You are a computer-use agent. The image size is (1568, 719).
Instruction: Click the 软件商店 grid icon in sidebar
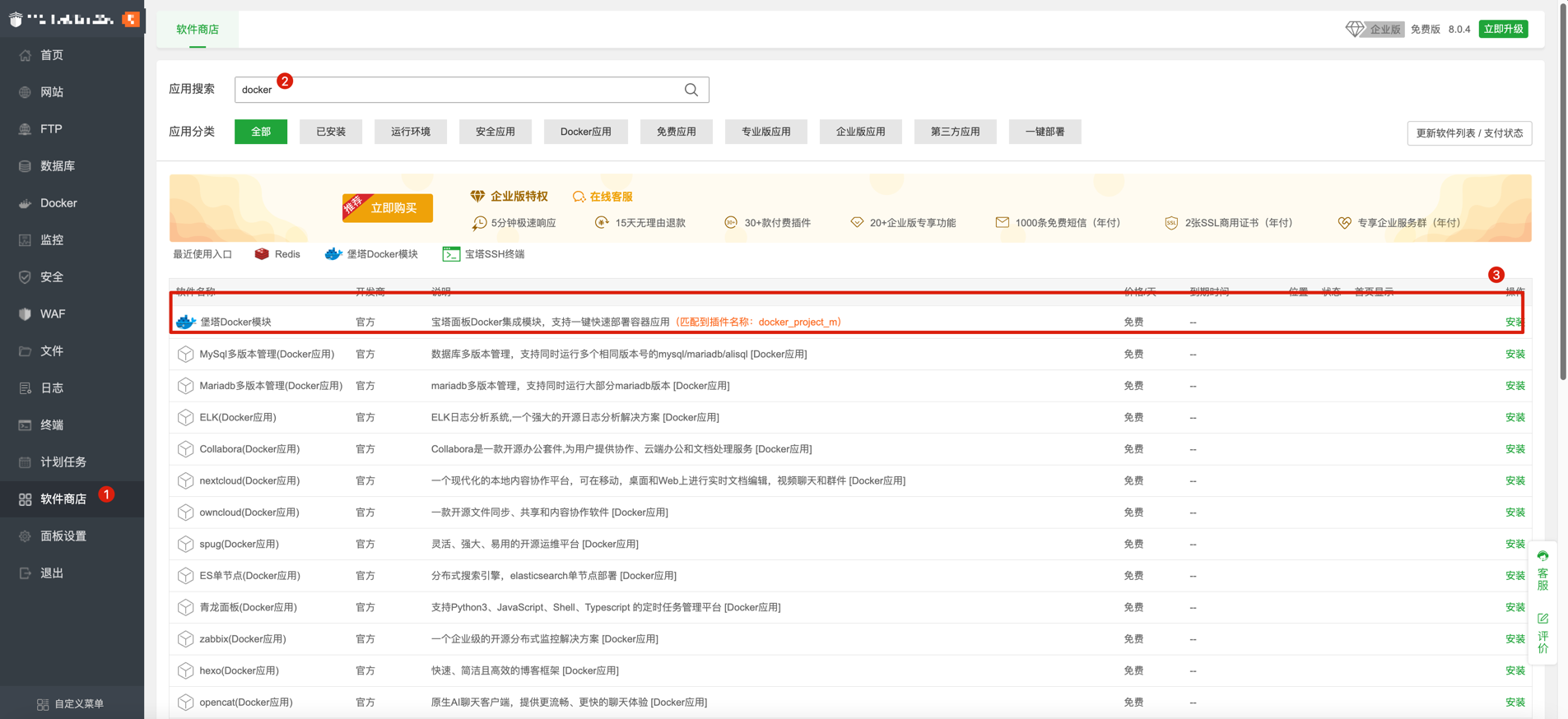25,499
